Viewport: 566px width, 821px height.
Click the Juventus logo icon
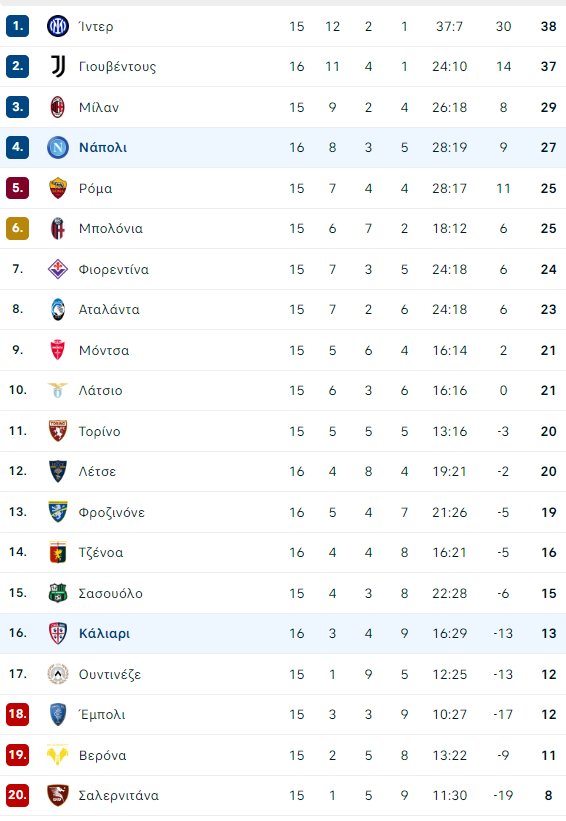pyautogui.click(x=58, y=66)
